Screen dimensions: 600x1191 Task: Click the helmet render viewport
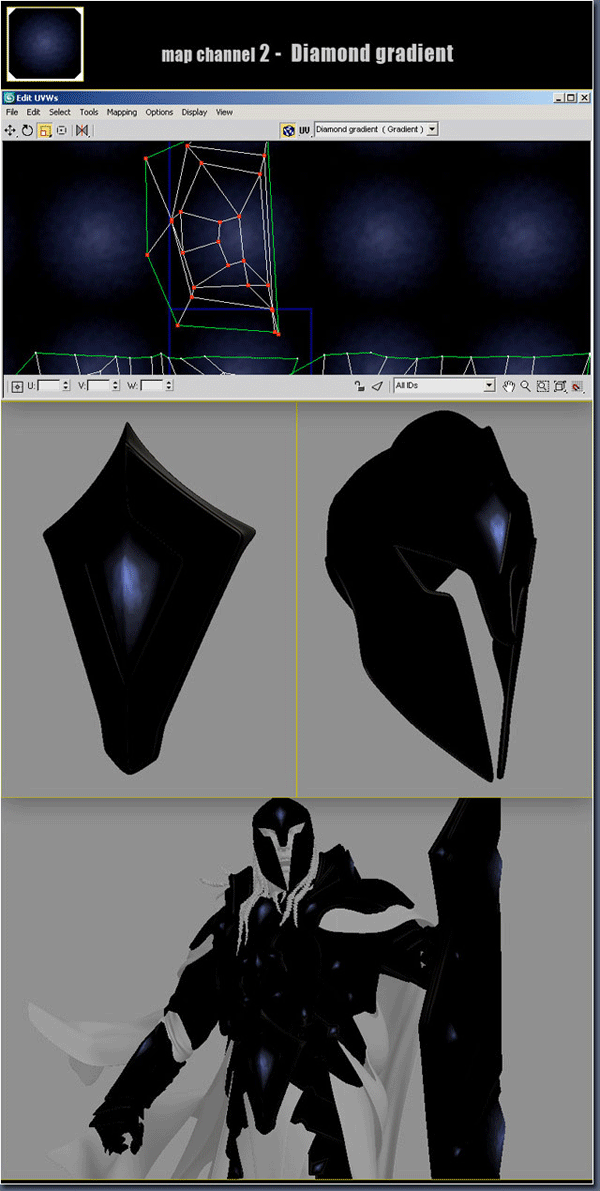pyautogui.click(x=444, y=599)
